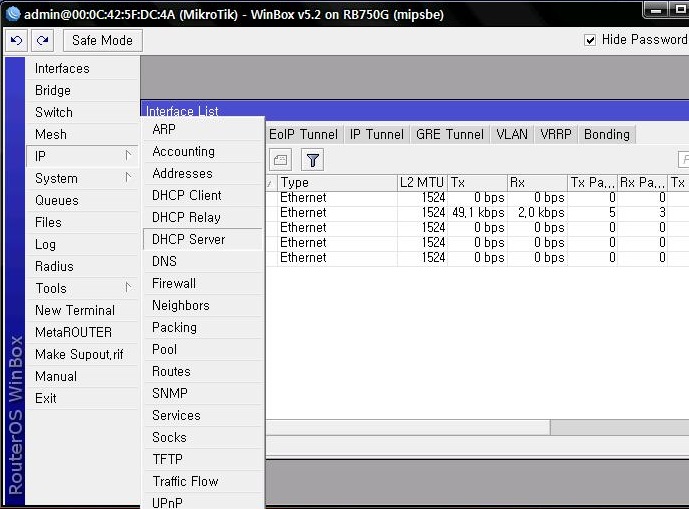
Task: Expand the IP submenu arrow
Action: pyautogui.click(x=128, y=156)
